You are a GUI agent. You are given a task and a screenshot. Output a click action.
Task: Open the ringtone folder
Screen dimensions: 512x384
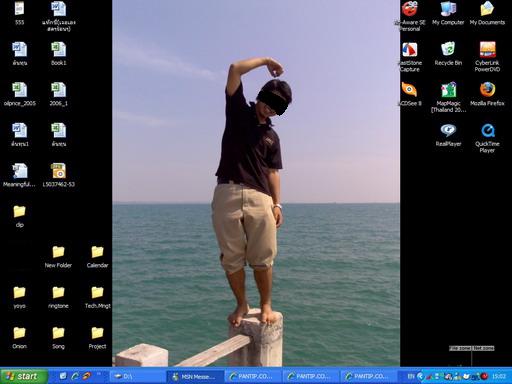pos(58,297)
